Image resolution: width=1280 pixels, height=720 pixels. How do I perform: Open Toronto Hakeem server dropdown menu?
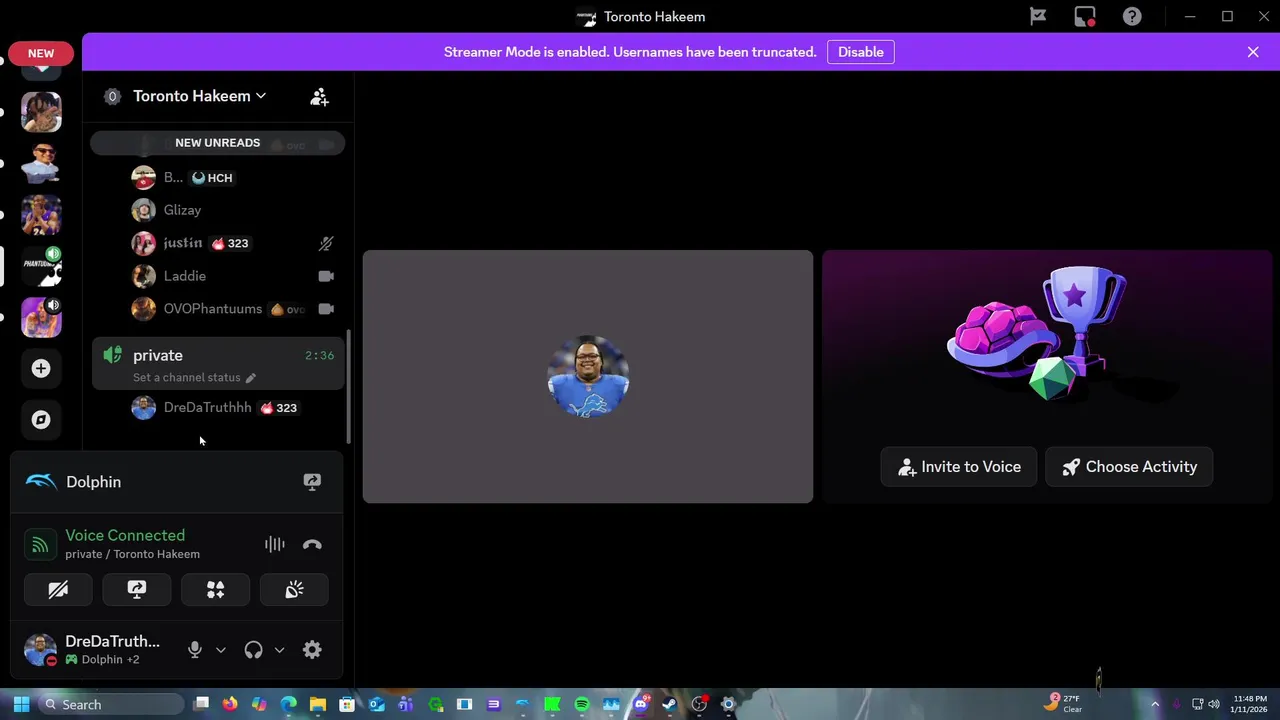(x=200, y=96)
